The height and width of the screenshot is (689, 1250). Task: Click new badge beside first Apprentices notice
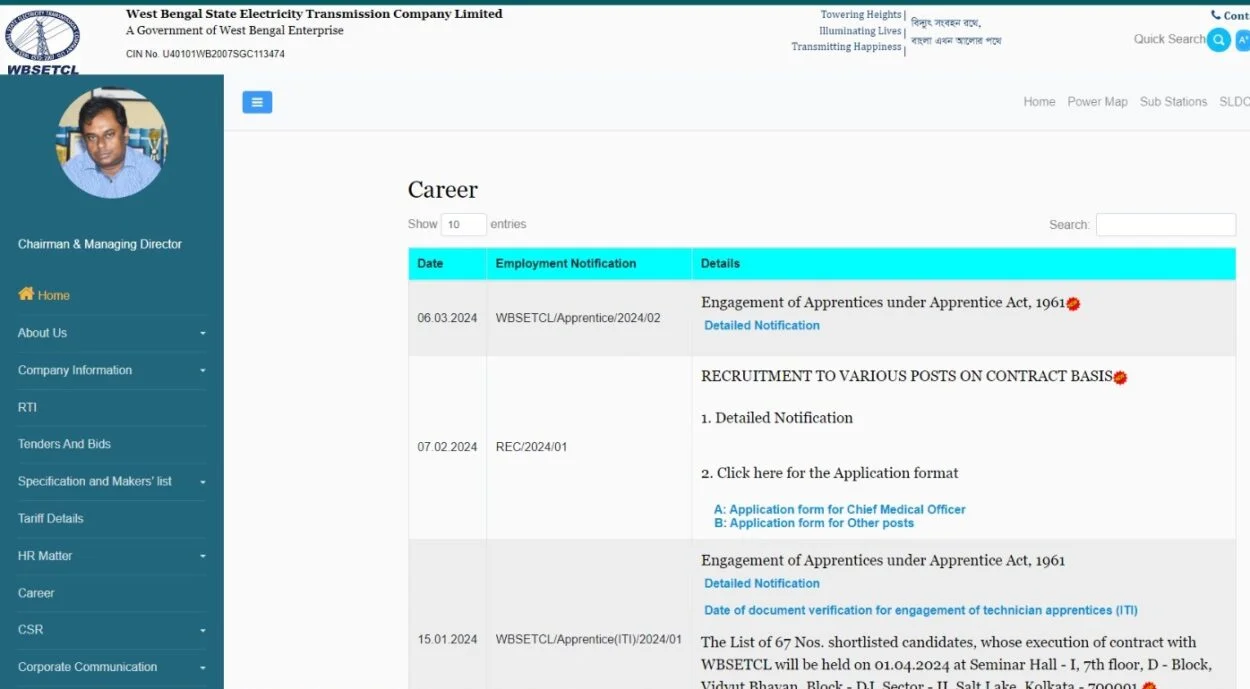click(1073, 303)
